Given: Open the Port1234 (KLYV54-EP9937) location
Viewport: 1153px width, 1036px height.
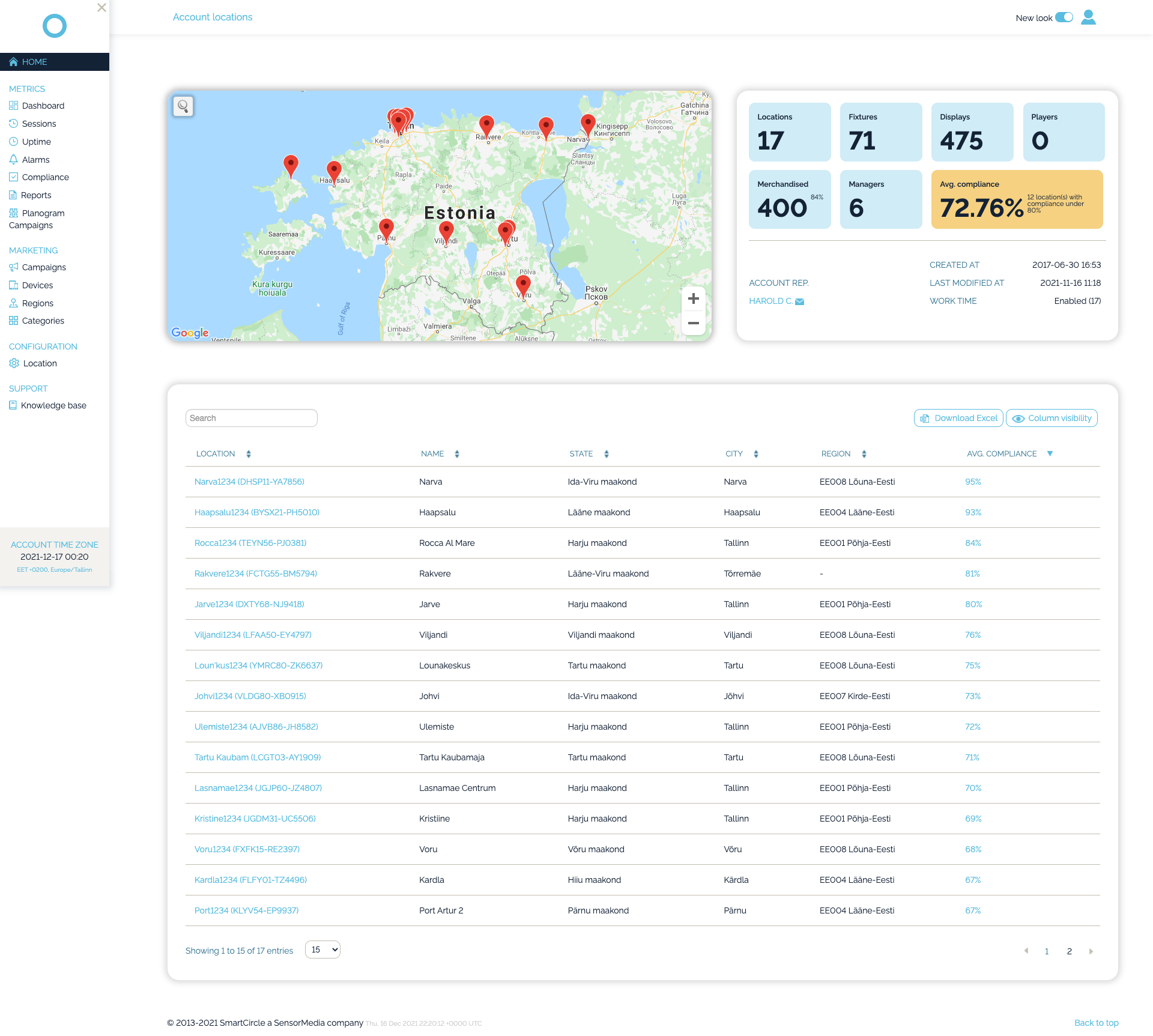Looking at the screenshot, I should point(246,910).
